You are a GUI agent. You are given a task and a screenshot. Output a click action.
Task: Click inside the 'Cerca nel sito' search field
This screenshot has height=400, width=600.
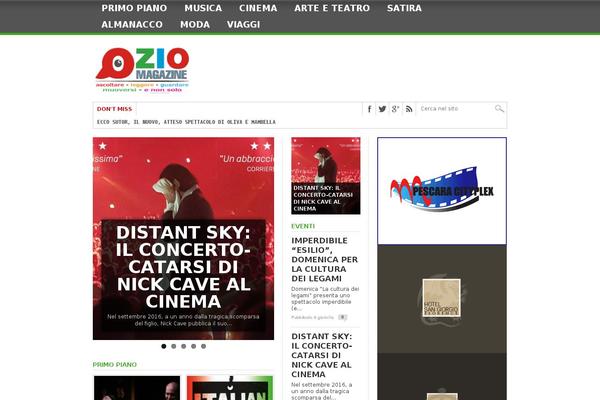pyautogui.click(x=455, y=109)
